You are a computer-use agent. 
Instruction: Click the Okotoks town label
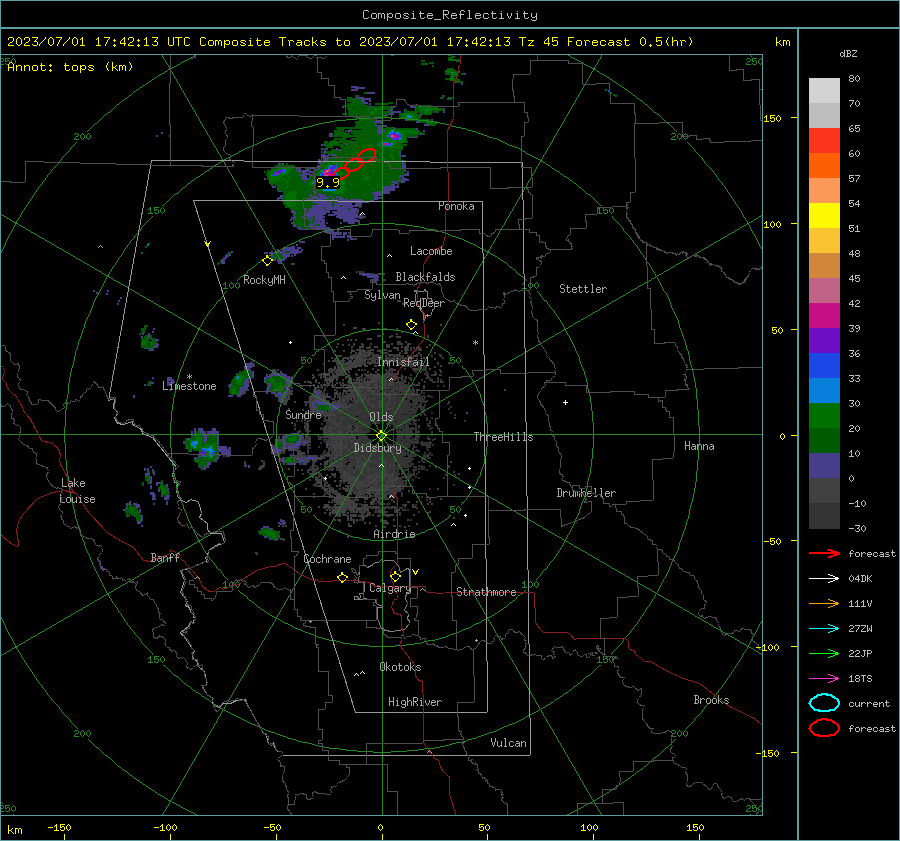point(400,667)
